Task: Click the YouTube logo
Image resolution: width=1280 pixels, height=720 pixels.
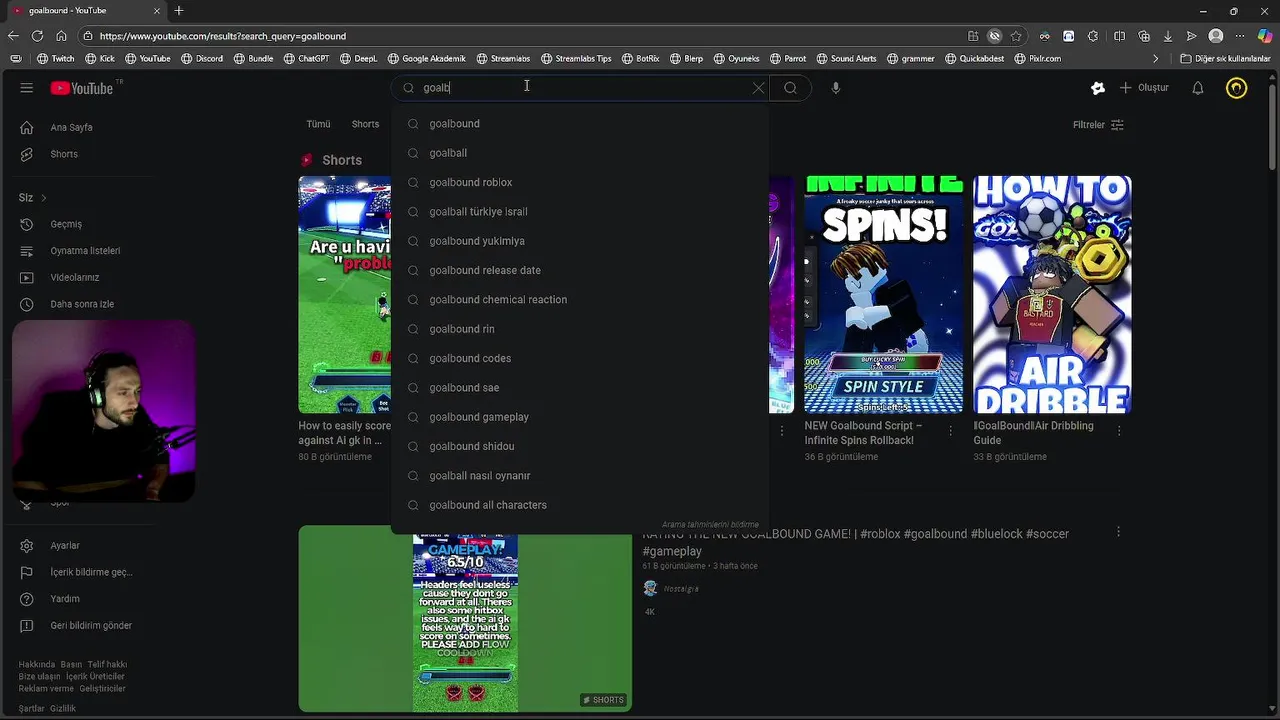Action: coord(82,88)
